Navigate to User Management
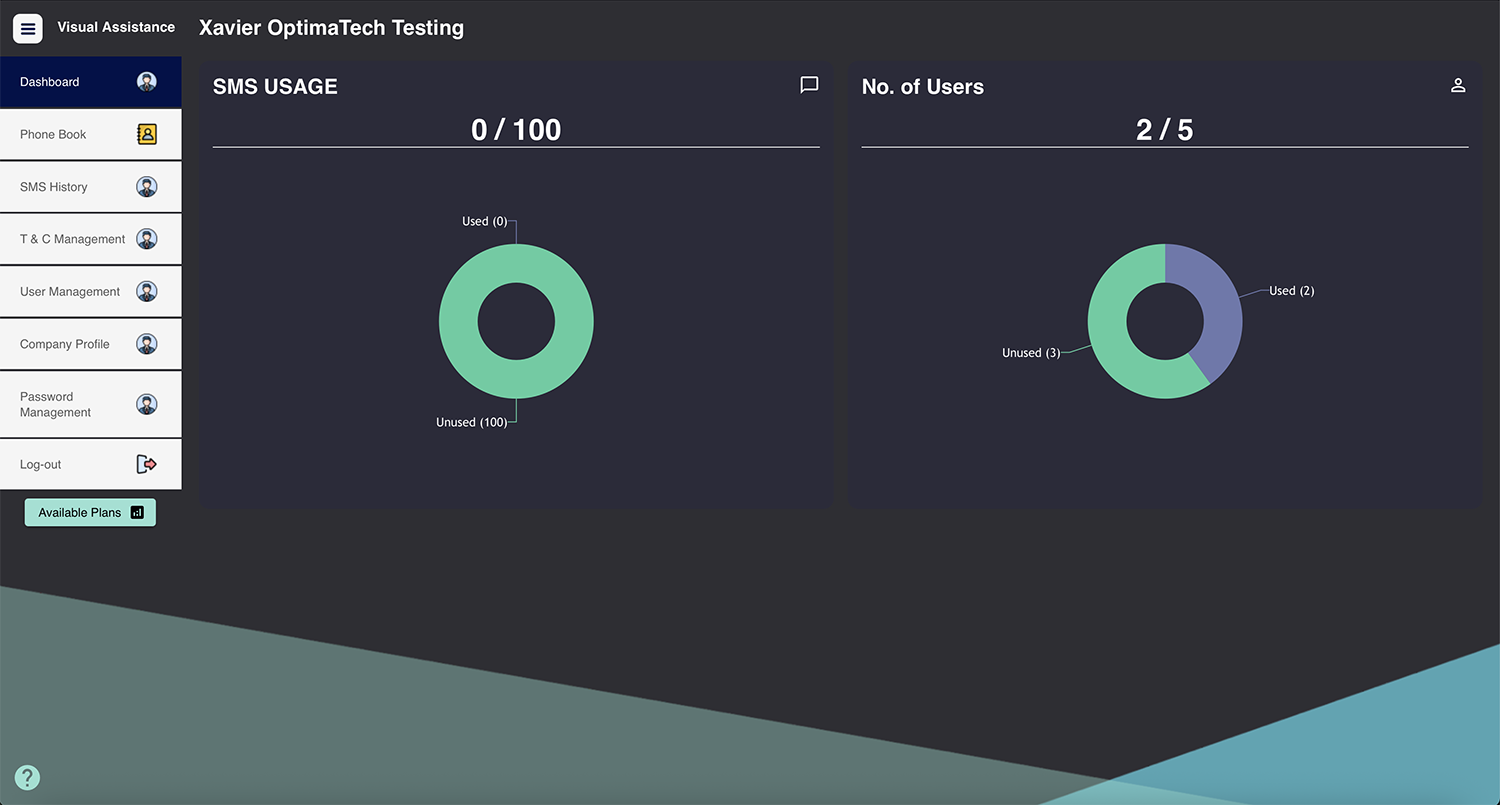Image resolution: width=1500 pixels, height=805 pixels. [91, 292]
